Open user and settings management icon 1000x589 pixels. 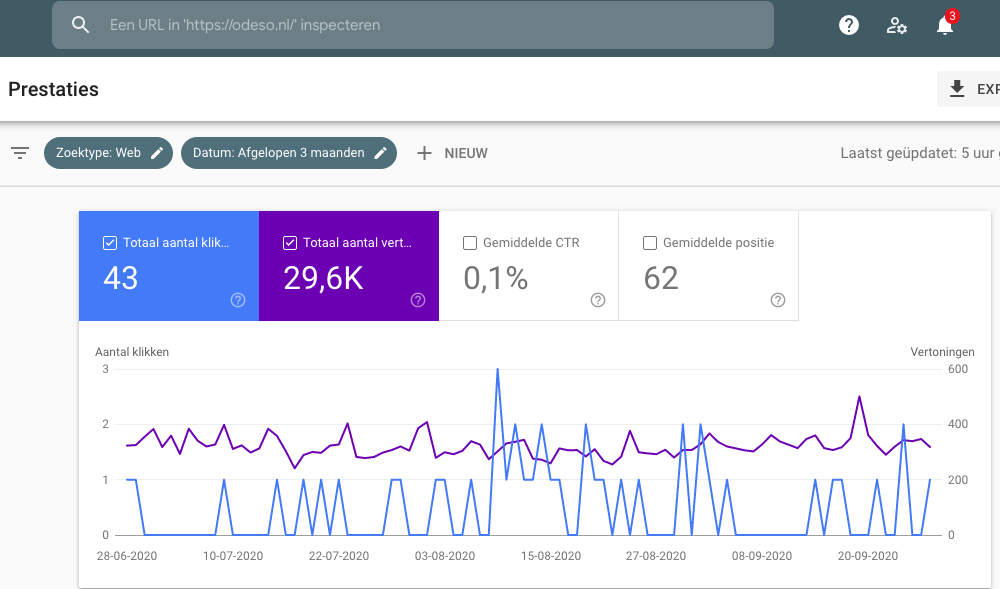pos(897,25)
